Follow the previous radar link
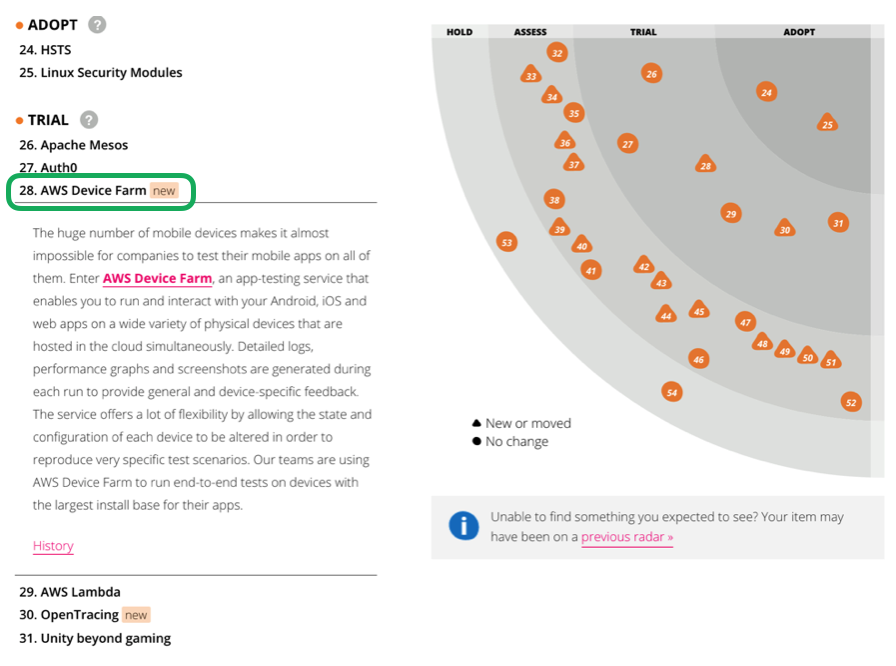896x666 pixels. click(x=627, y=537)
